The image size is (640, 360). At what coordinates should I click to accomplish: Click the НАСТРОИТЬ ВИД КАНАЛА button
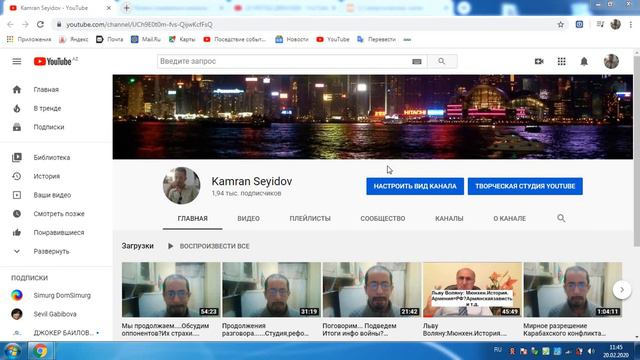pos(415,186)
